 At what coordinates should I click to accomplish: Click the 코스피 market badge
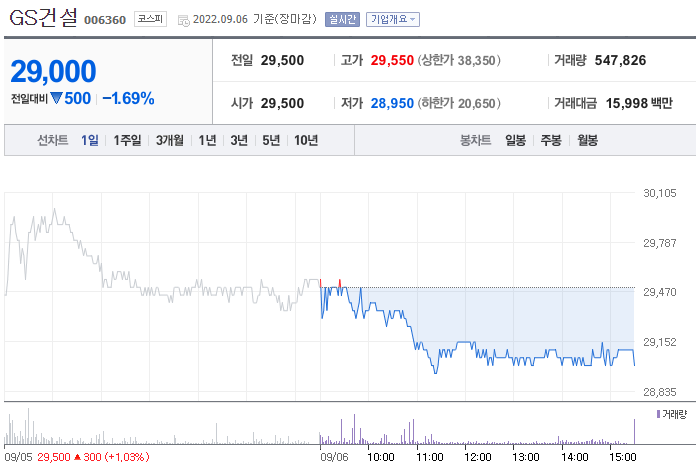[x=150, y=19]
